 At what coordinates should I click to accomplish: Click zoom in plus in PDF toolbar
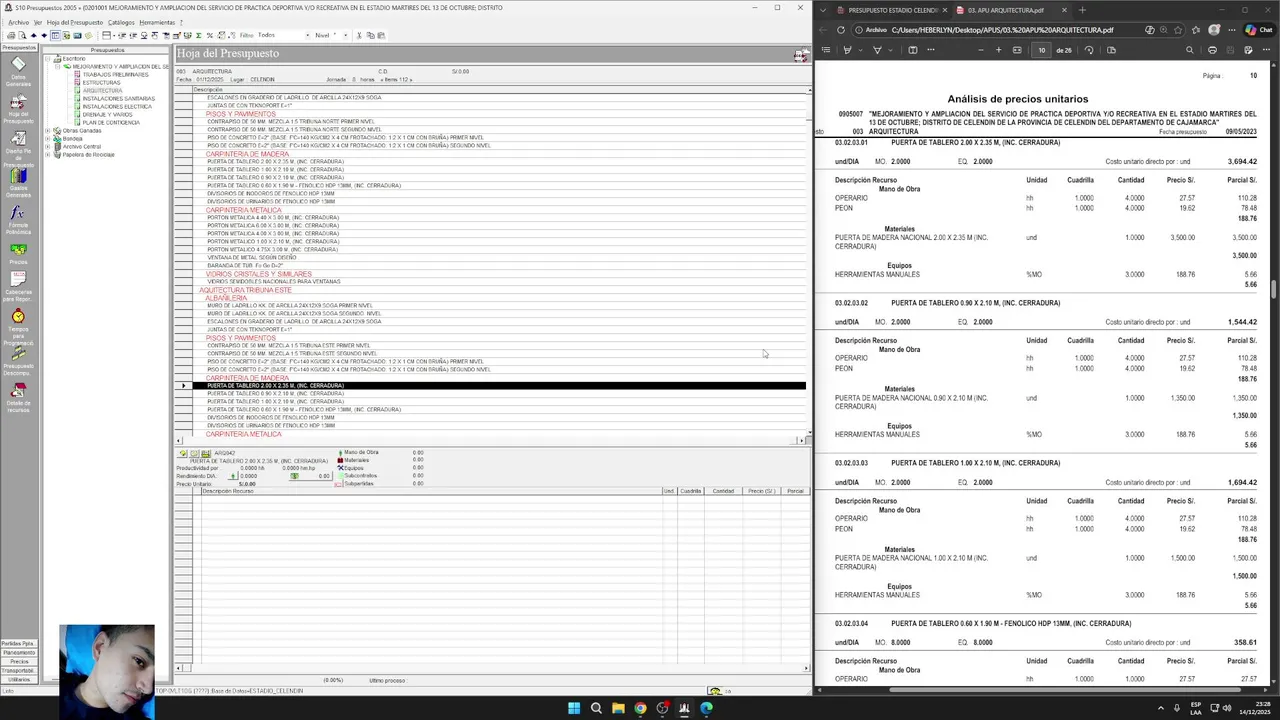[998, 50]
